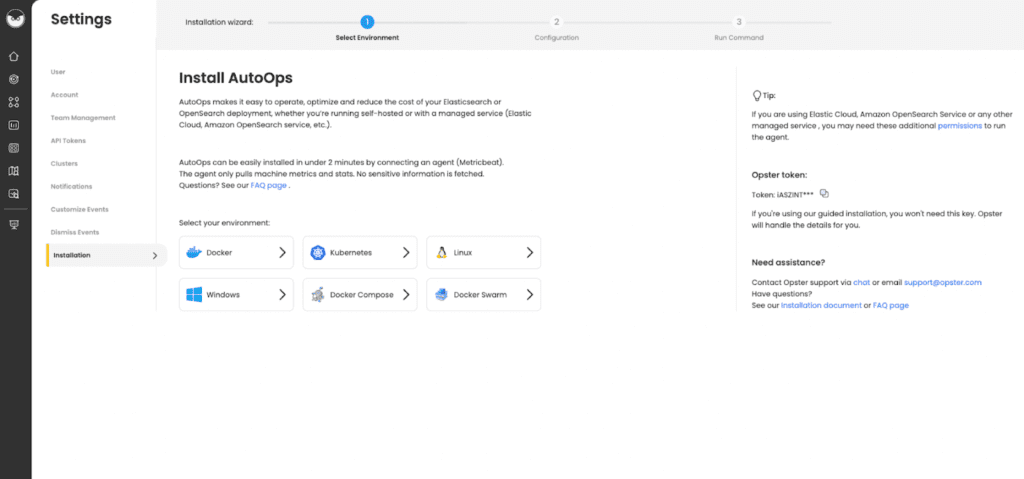1024x479 pixels.
Task: Open the permissions link
Action: [959, 125]
